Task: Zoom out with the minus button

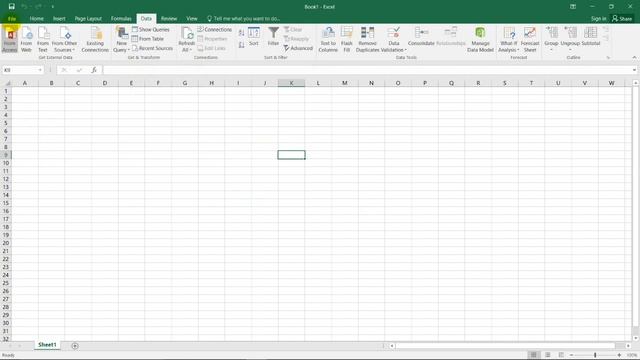Action: coord(571,355)
